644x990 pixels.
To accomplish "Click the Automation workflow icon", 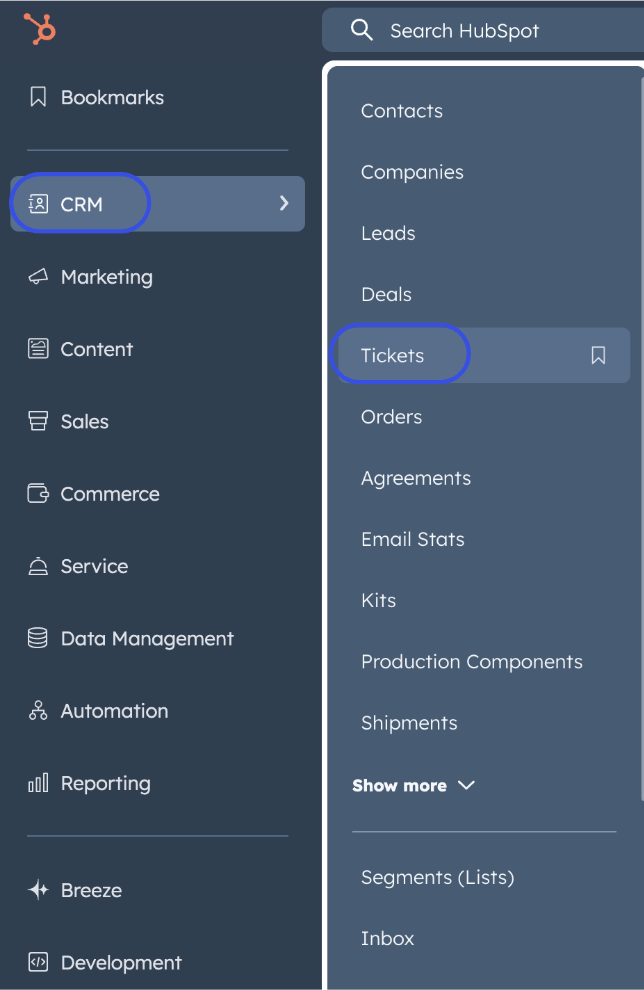I will point(38,711).
